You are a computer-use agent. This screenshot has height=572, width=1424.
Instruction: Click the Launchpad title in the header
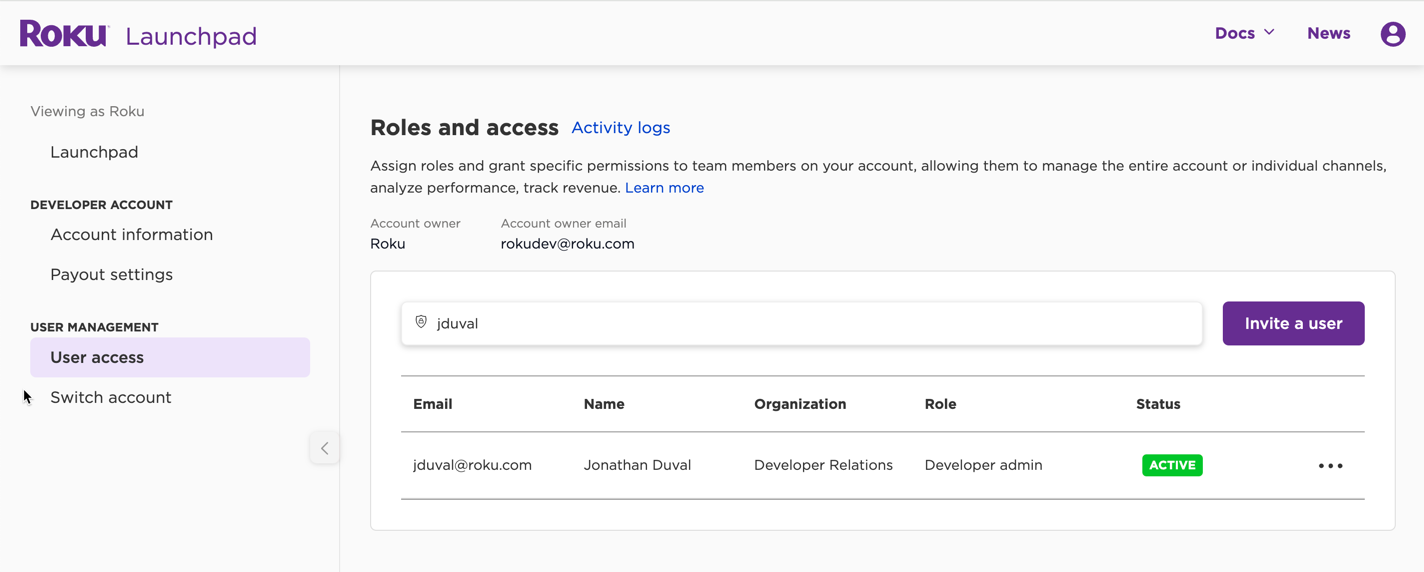coord(191,36)
